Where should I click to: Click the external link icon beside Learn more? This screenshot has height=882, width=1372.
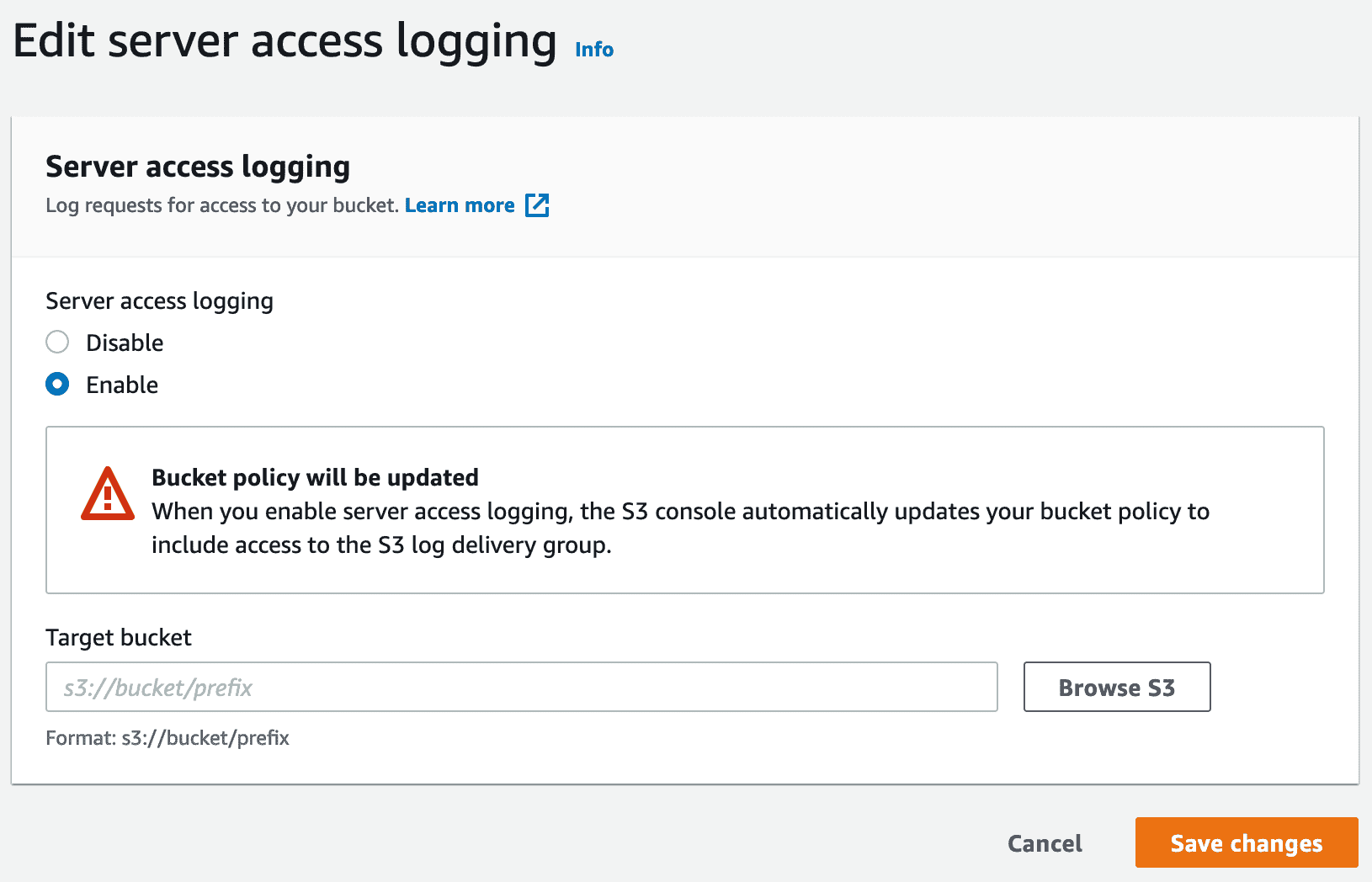538,205
